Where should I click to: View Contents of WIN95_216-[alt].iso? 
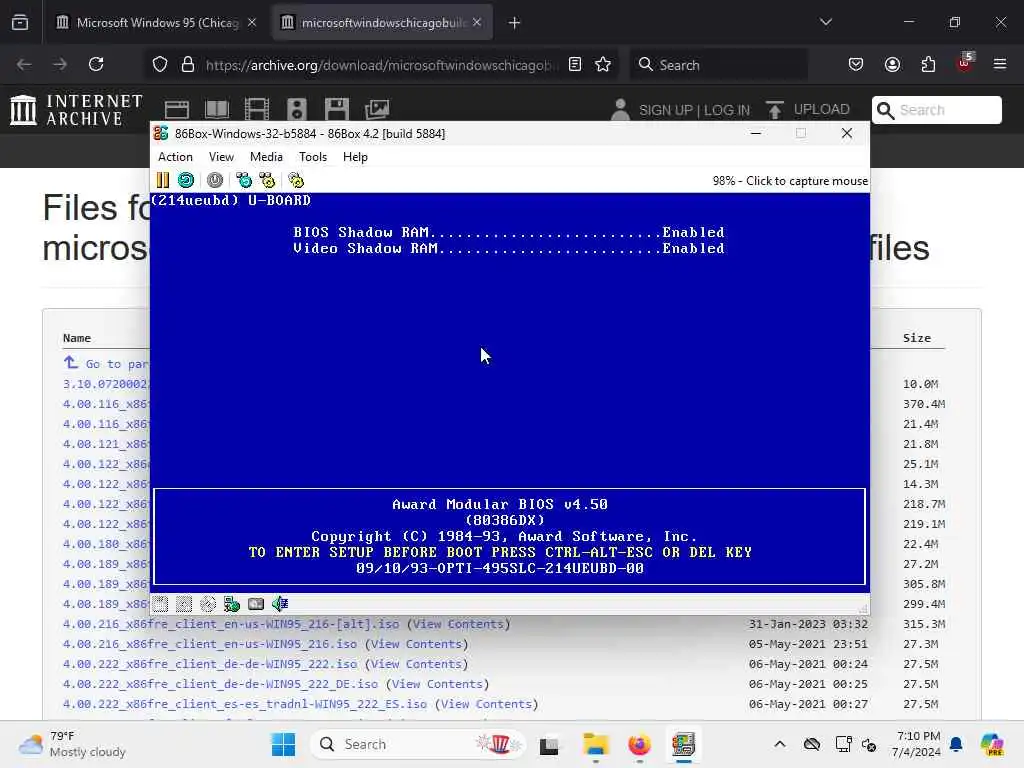458,624
